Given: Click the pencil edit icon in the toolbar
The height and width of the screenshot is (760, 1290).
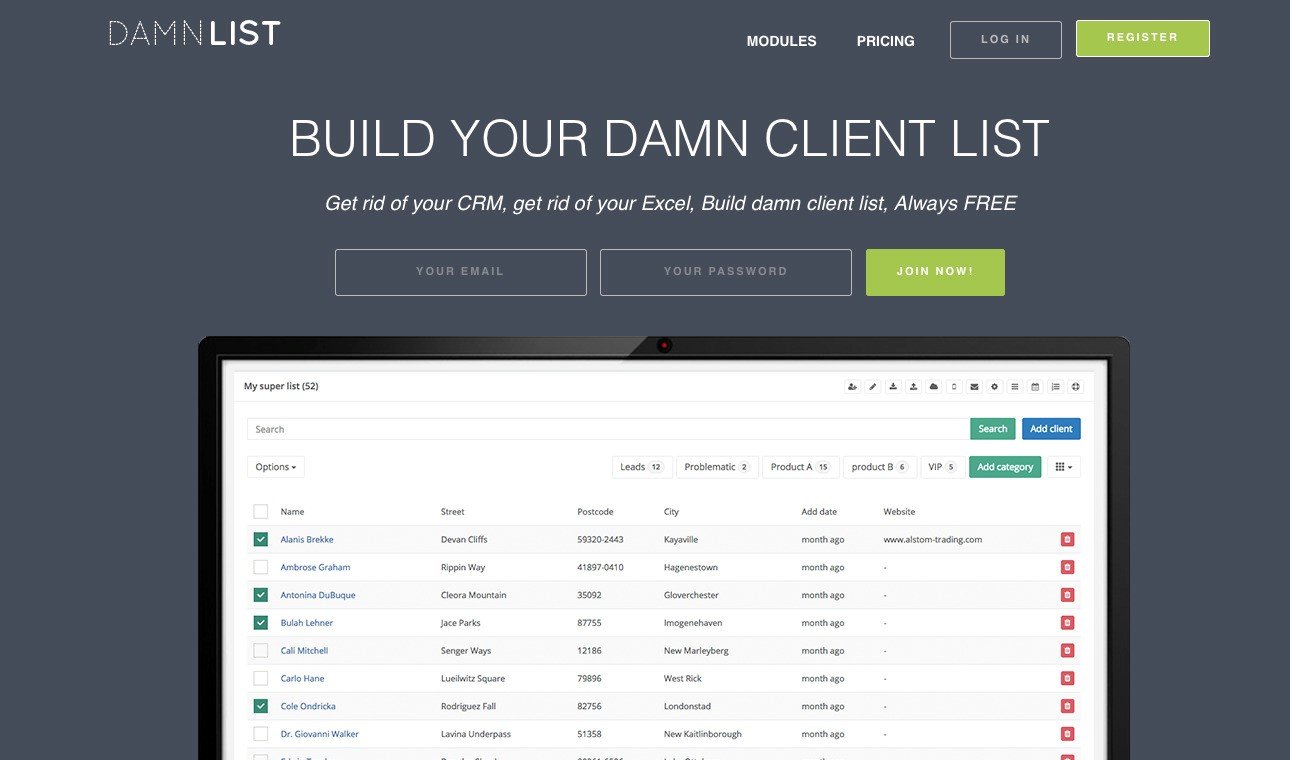Looking at the screenshot, I should pyautogui.click(x=873, y=386).
